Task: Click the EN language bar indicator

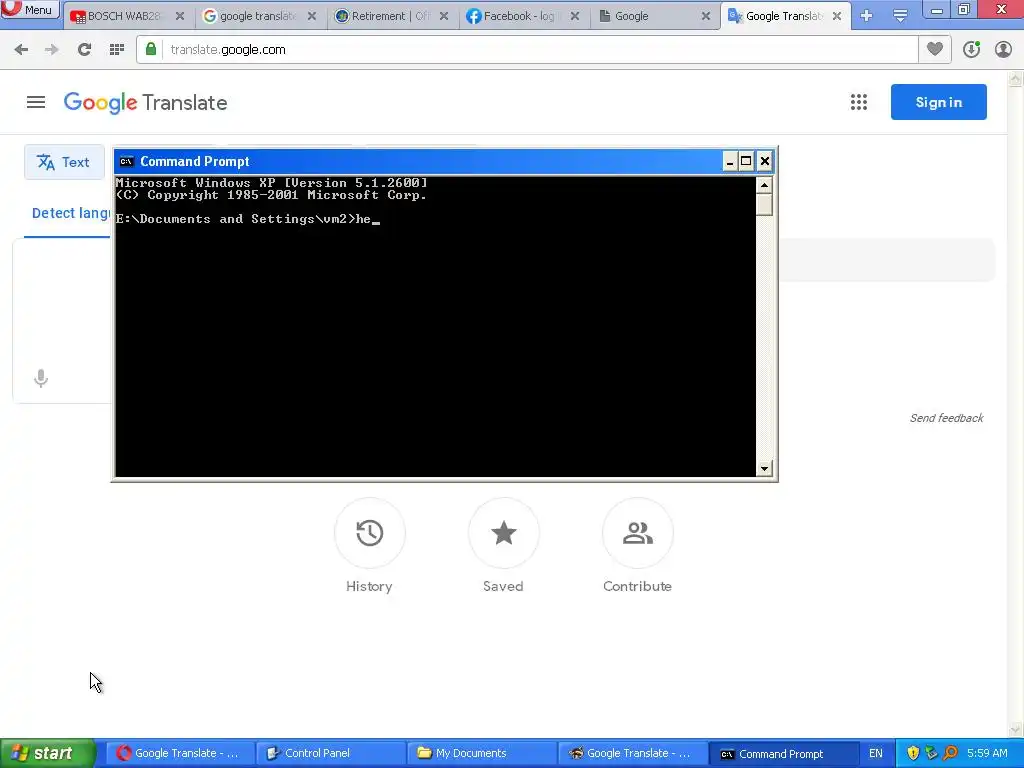Action: click(875, 753)
